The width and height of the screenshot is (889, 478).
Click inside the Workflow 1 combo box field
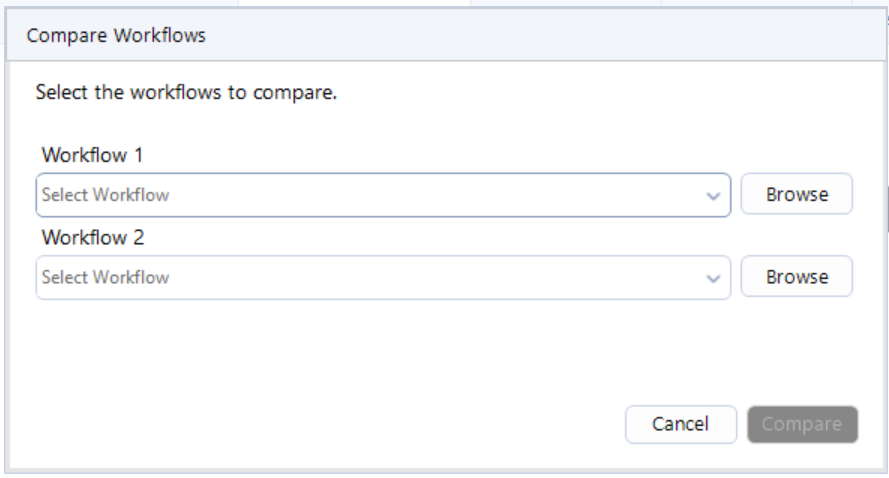tap(400, 196)
